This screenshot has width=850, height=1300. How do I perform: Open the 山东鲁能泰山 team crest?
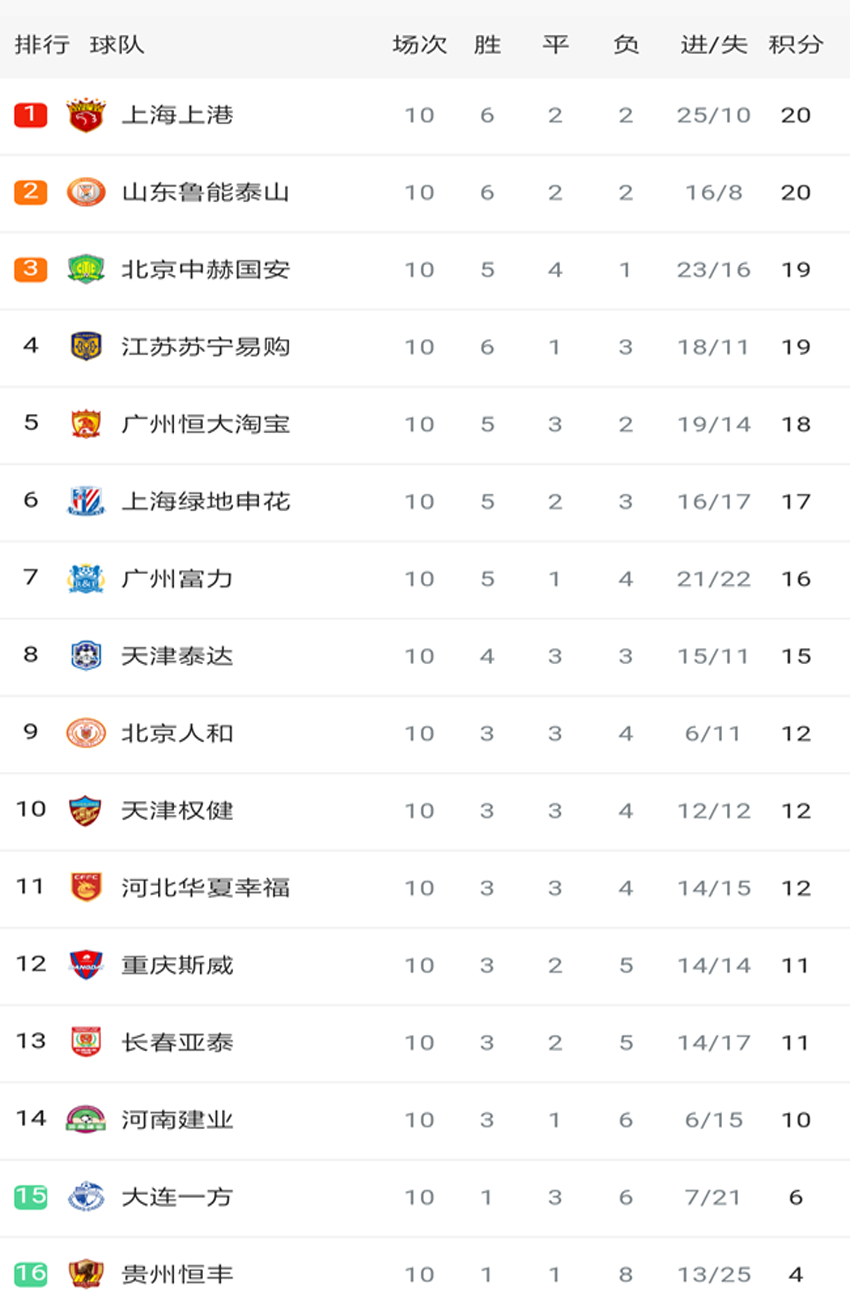[x=86, y=192]
